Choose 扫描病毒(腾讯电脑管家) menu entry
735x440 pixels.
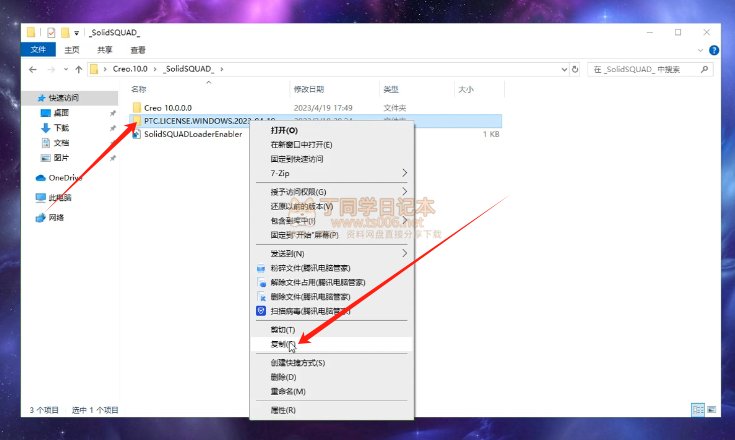(x=332, y=311)
